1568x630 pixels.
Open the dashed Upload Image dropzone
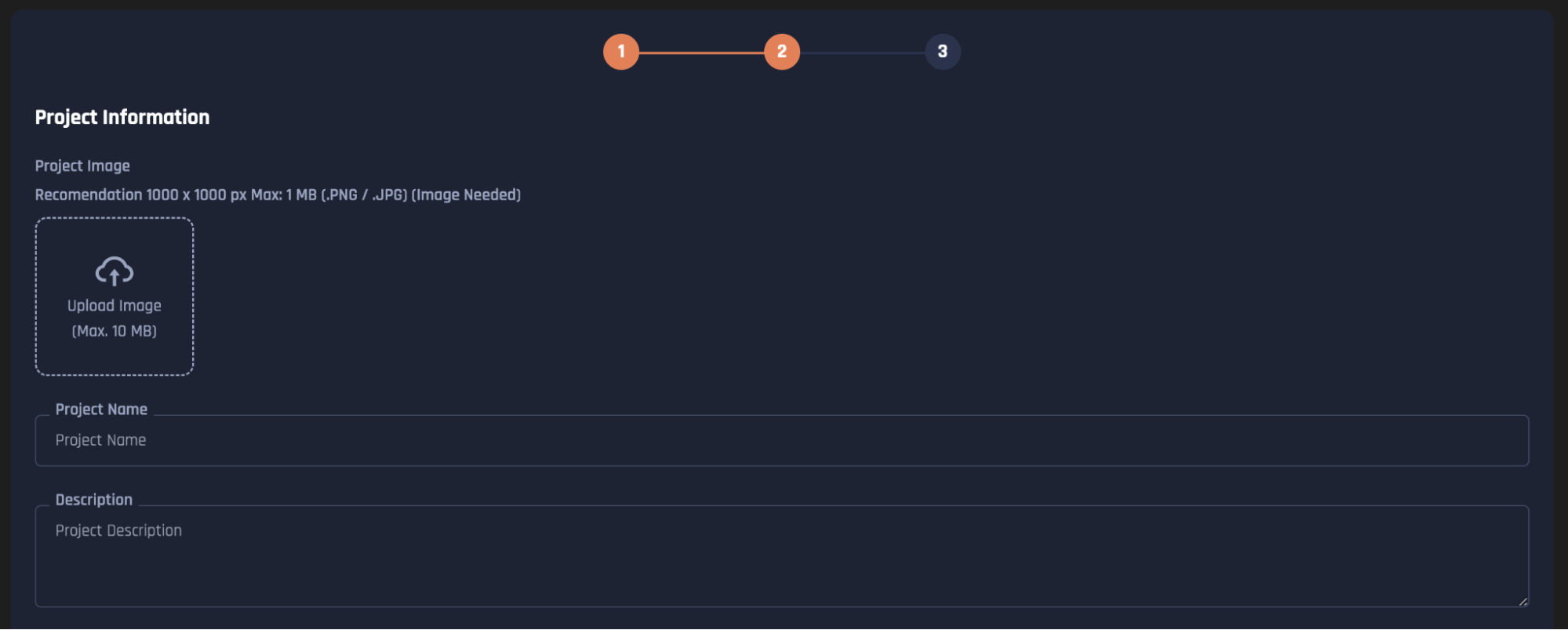115,297
